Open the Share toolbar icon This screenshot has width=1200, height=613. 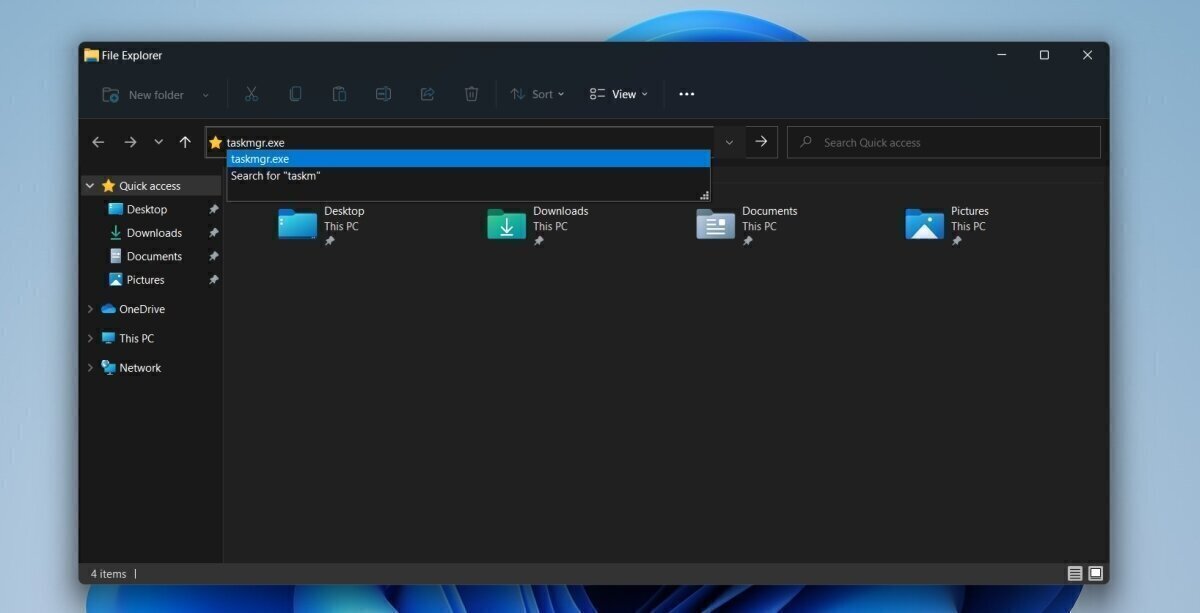pyautogui.click(x=427, y=93)
